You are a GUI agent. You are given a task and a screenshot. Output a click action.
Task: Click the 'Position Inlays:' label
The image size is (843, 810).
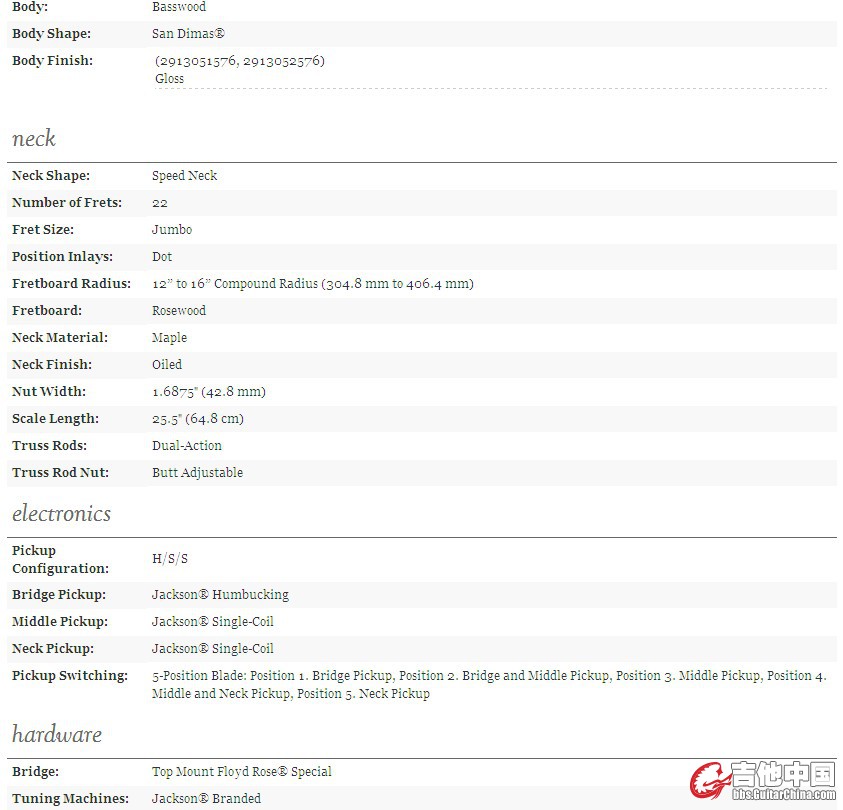coord(63,256)
